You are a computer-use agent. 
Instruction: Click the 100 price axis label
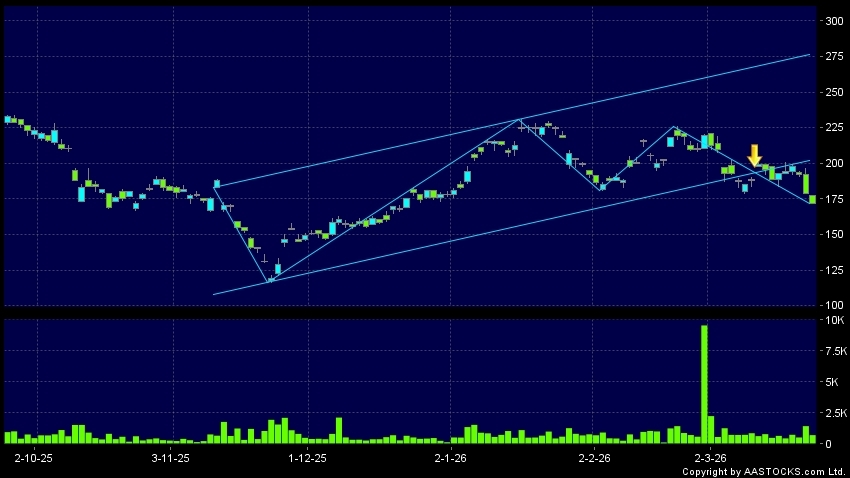tap(832, 305)
